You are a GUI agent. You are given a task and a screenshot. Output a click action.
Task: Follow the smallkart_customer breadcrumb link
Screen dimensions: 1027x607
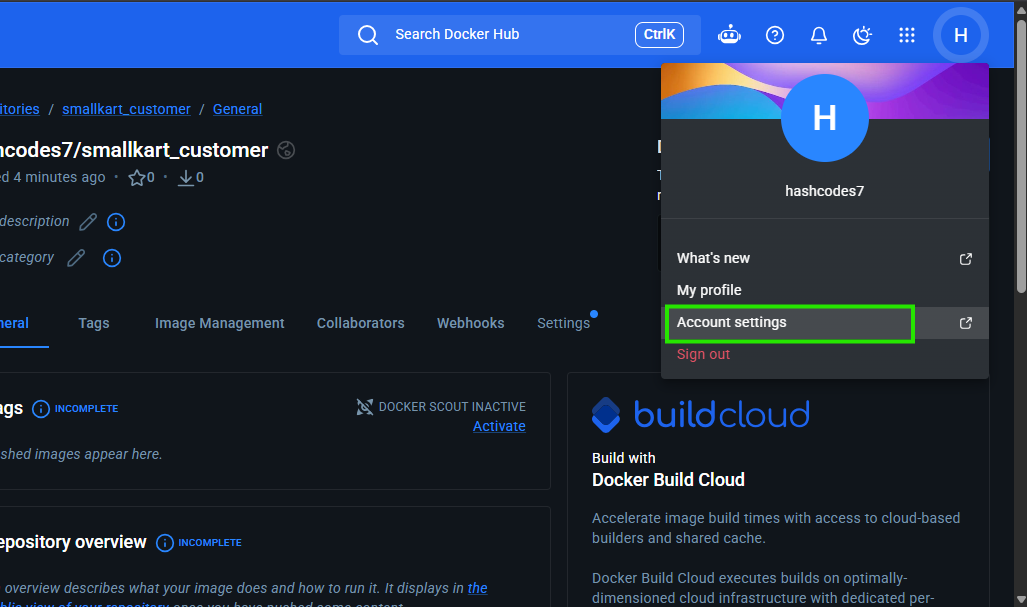pos(126,109)
